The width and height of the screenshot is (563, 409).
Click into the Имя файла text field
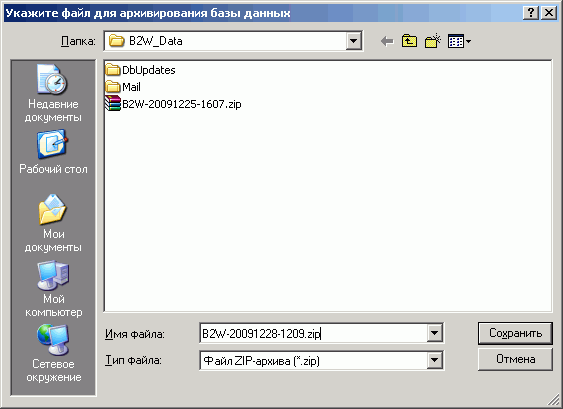313,333
